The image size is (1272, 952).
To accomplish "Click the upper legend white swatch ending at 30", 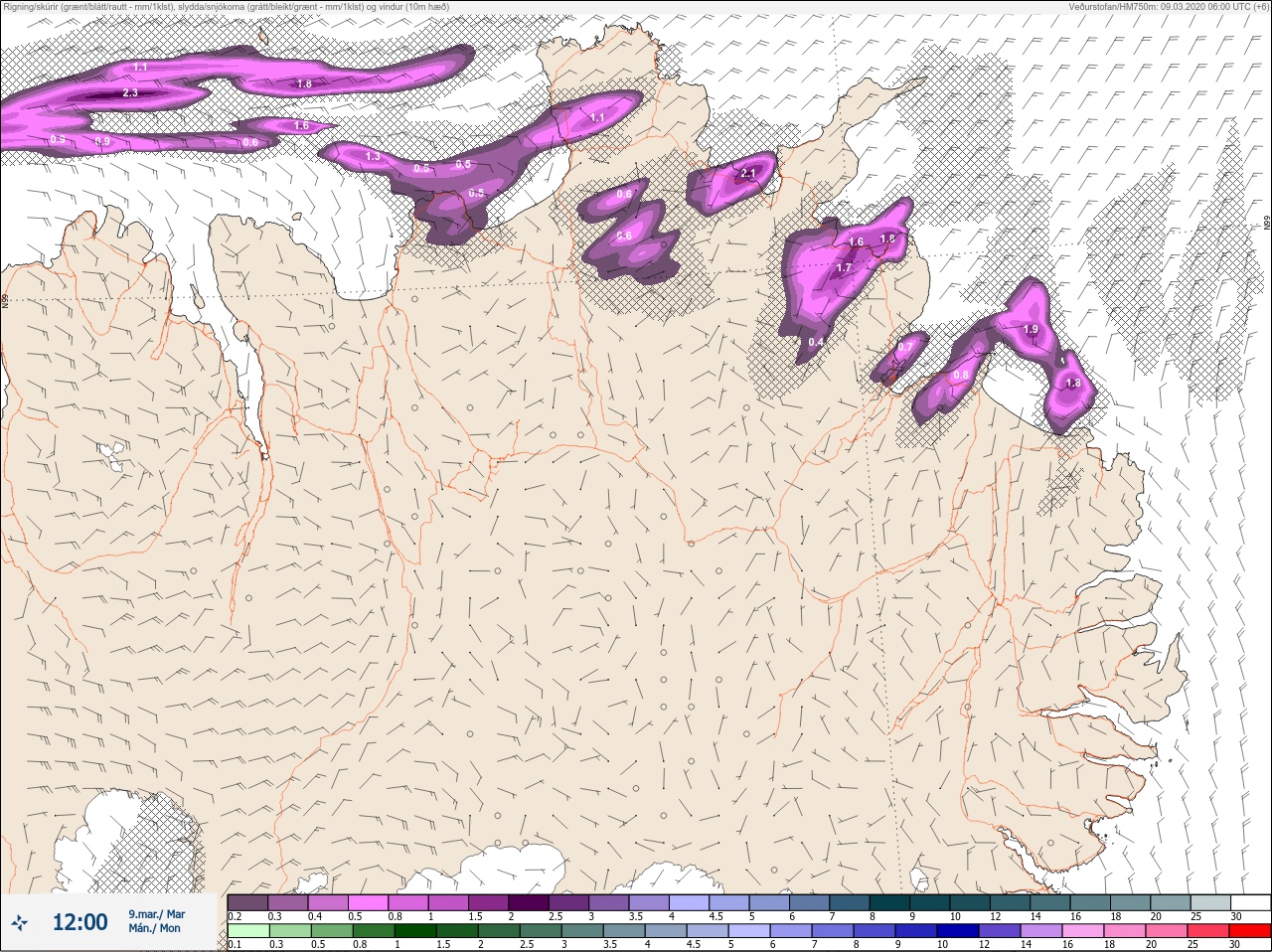I will tap(1251, 902).
